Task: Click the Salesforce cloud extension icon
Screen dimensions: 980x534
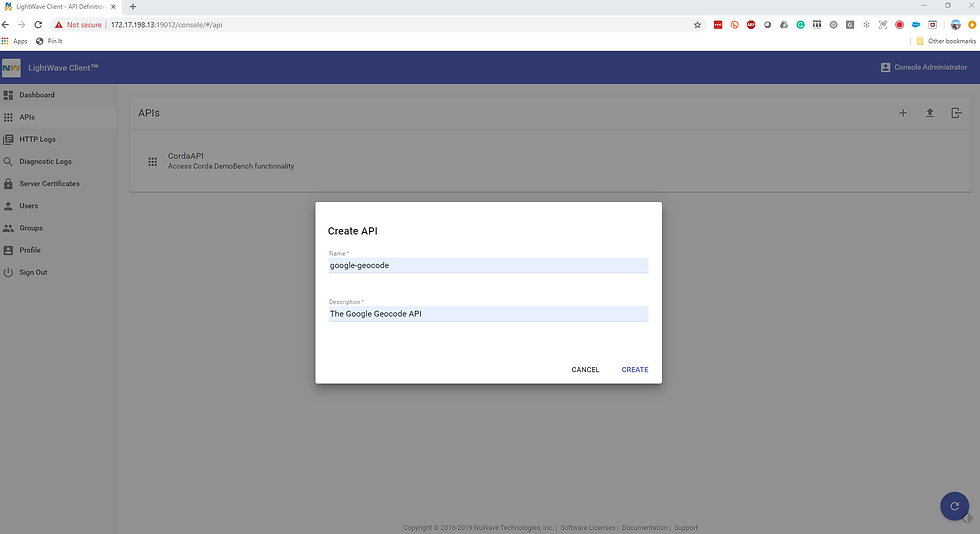Action: coord(916,25)
